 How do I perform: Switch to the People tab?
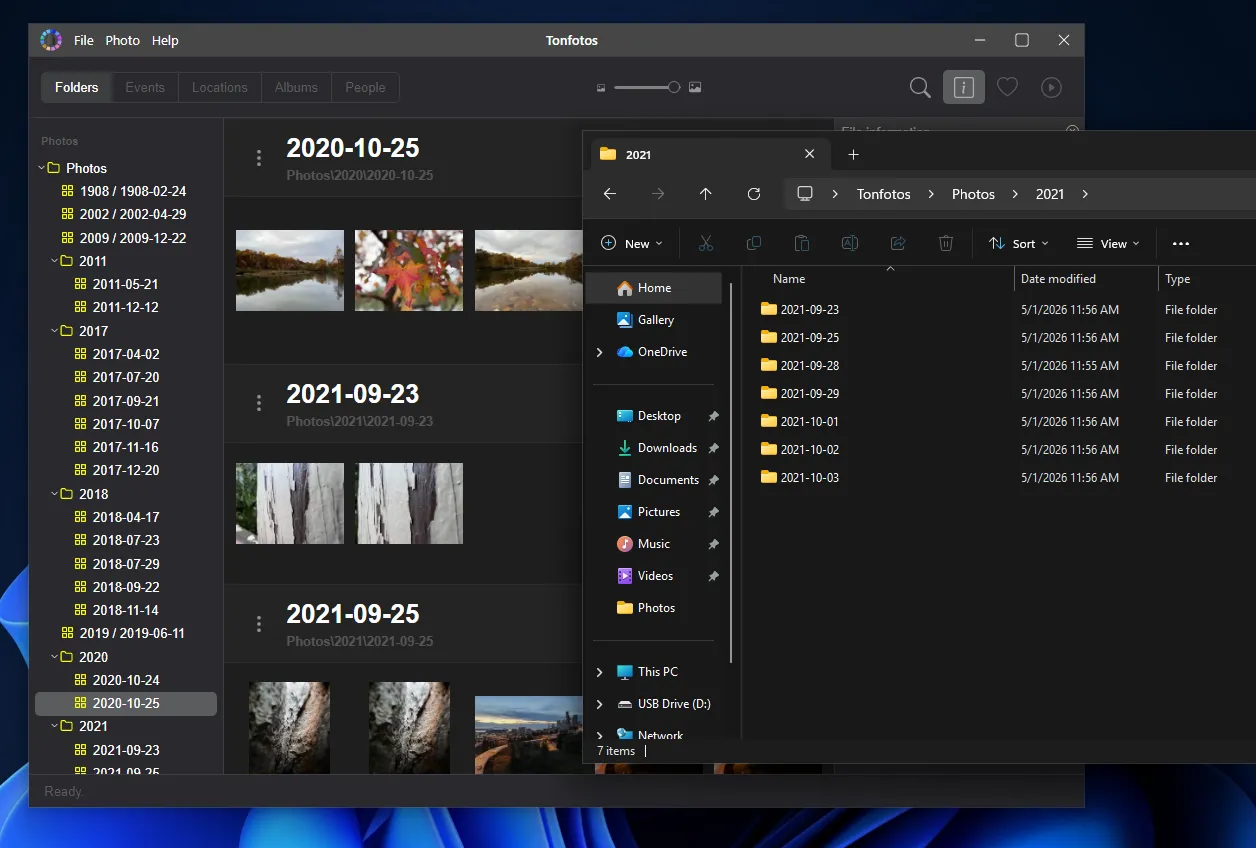coord(365,88)
